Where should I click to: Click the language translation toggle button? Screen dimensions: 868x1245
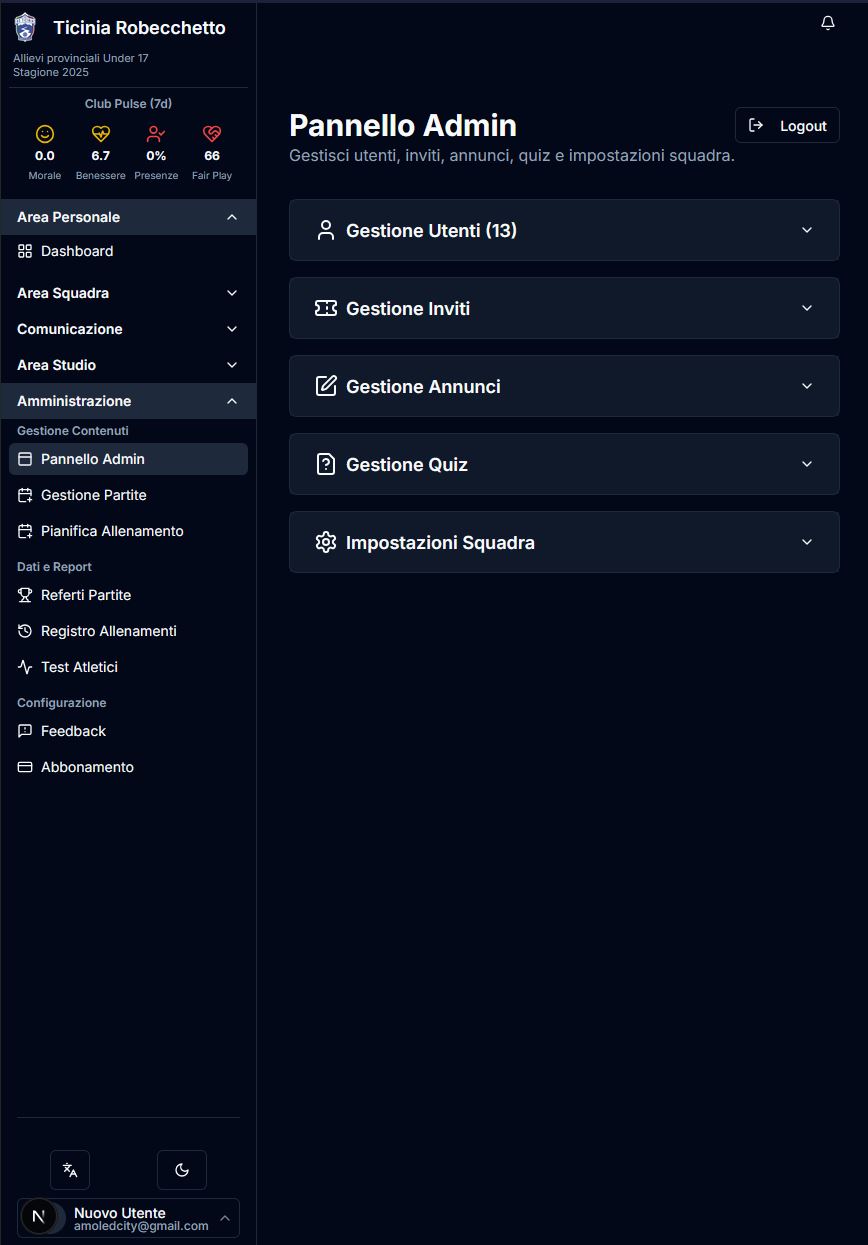pyautogui.click(x=70, y=1169)
